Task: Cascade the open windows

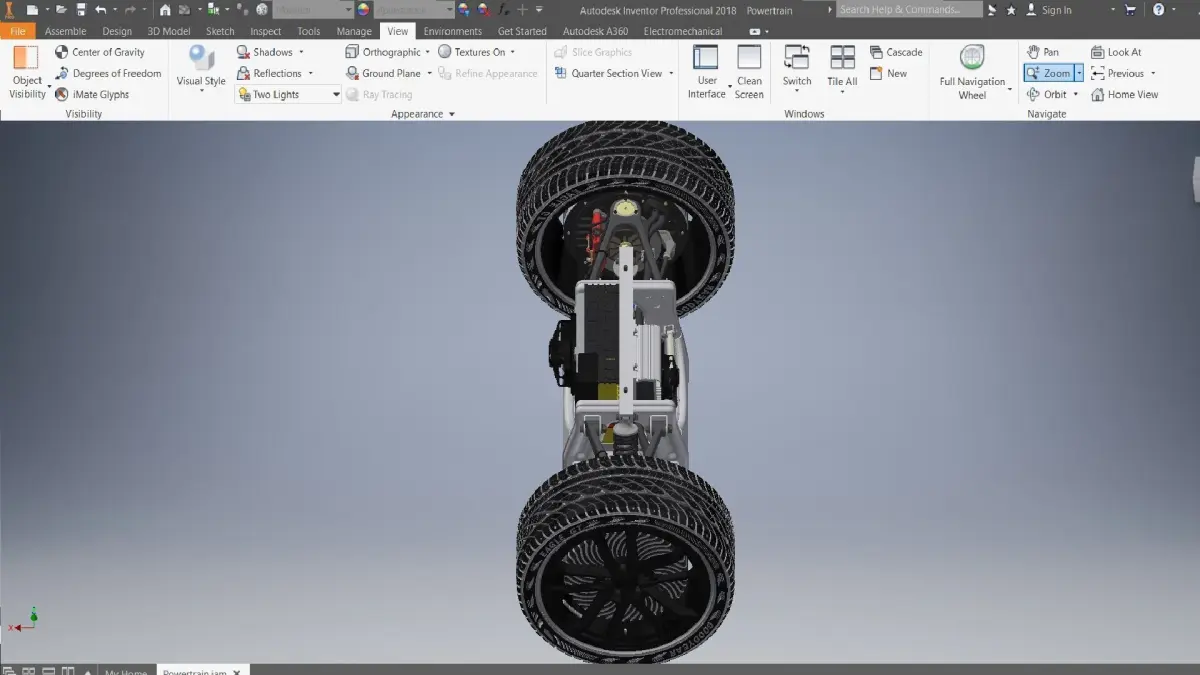Action: pos(896,52)
